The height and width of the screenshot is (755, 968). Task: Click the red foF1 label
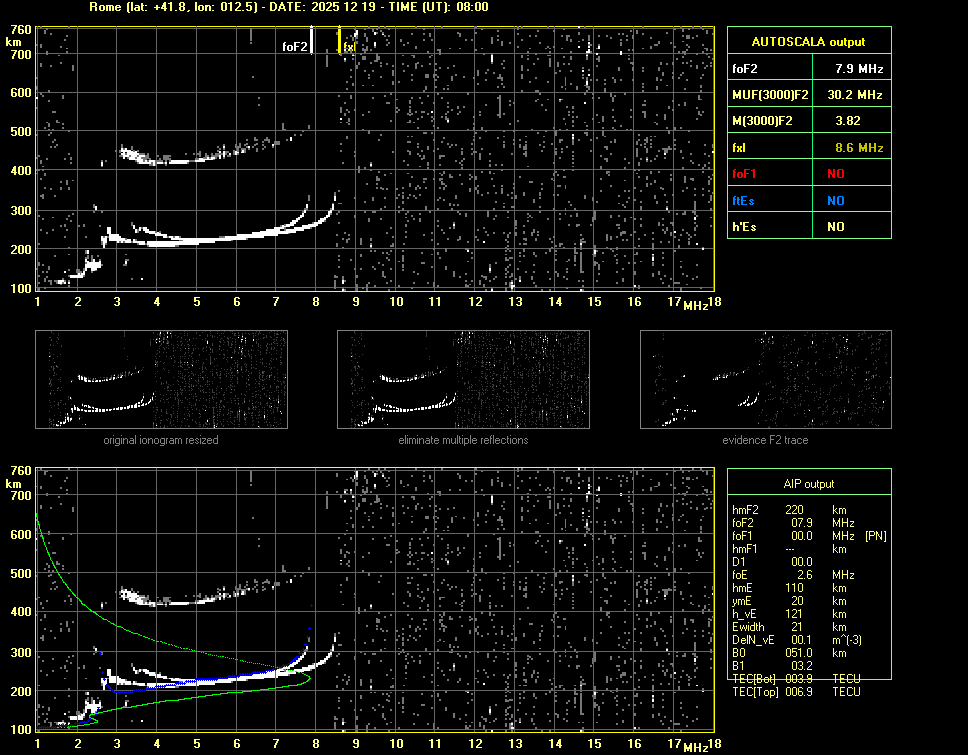(744, 174)
